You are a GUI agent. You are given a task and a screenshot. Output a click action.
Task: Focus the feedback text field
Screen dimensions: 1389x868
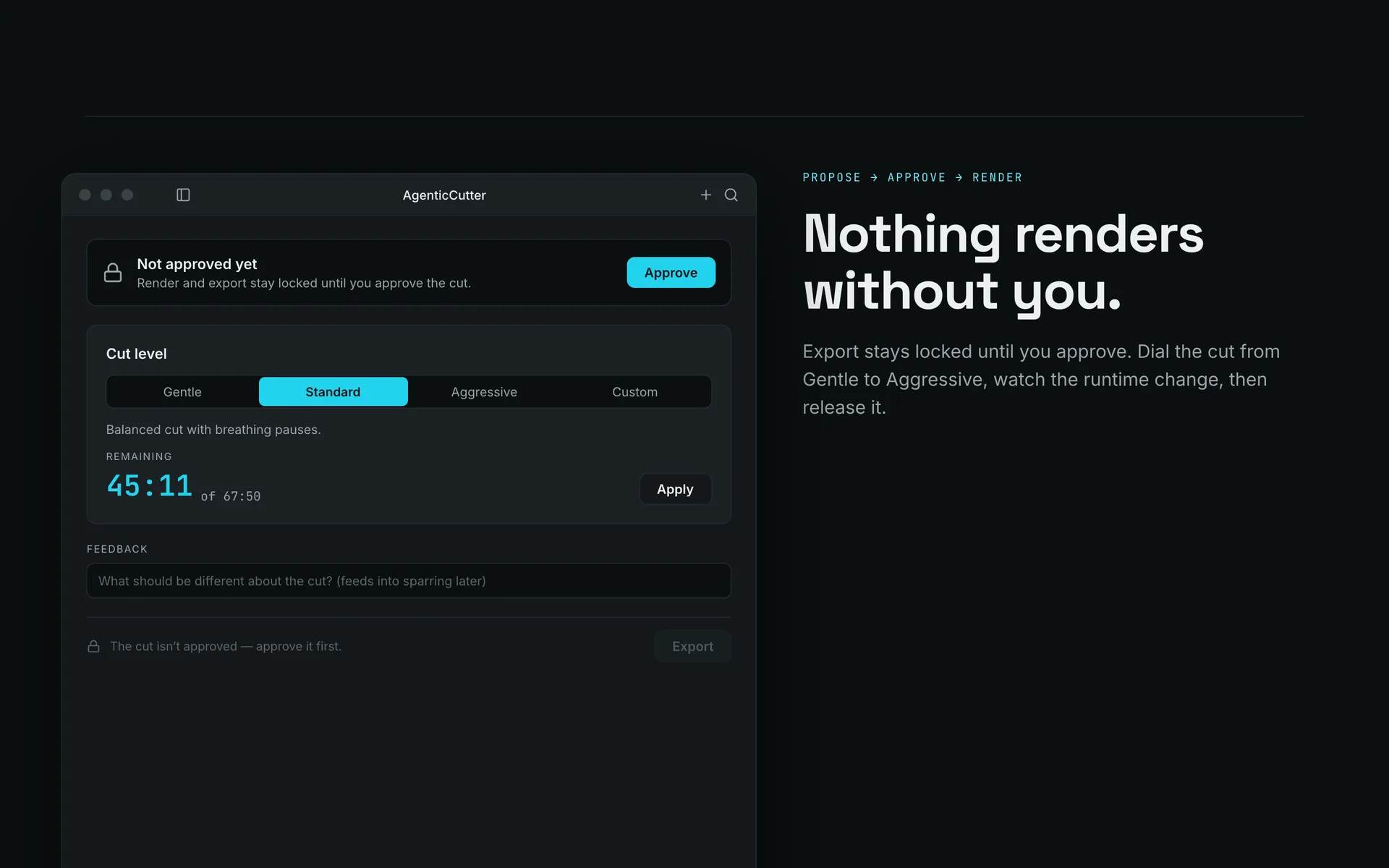pyautogui.click(x=409, y=581)
